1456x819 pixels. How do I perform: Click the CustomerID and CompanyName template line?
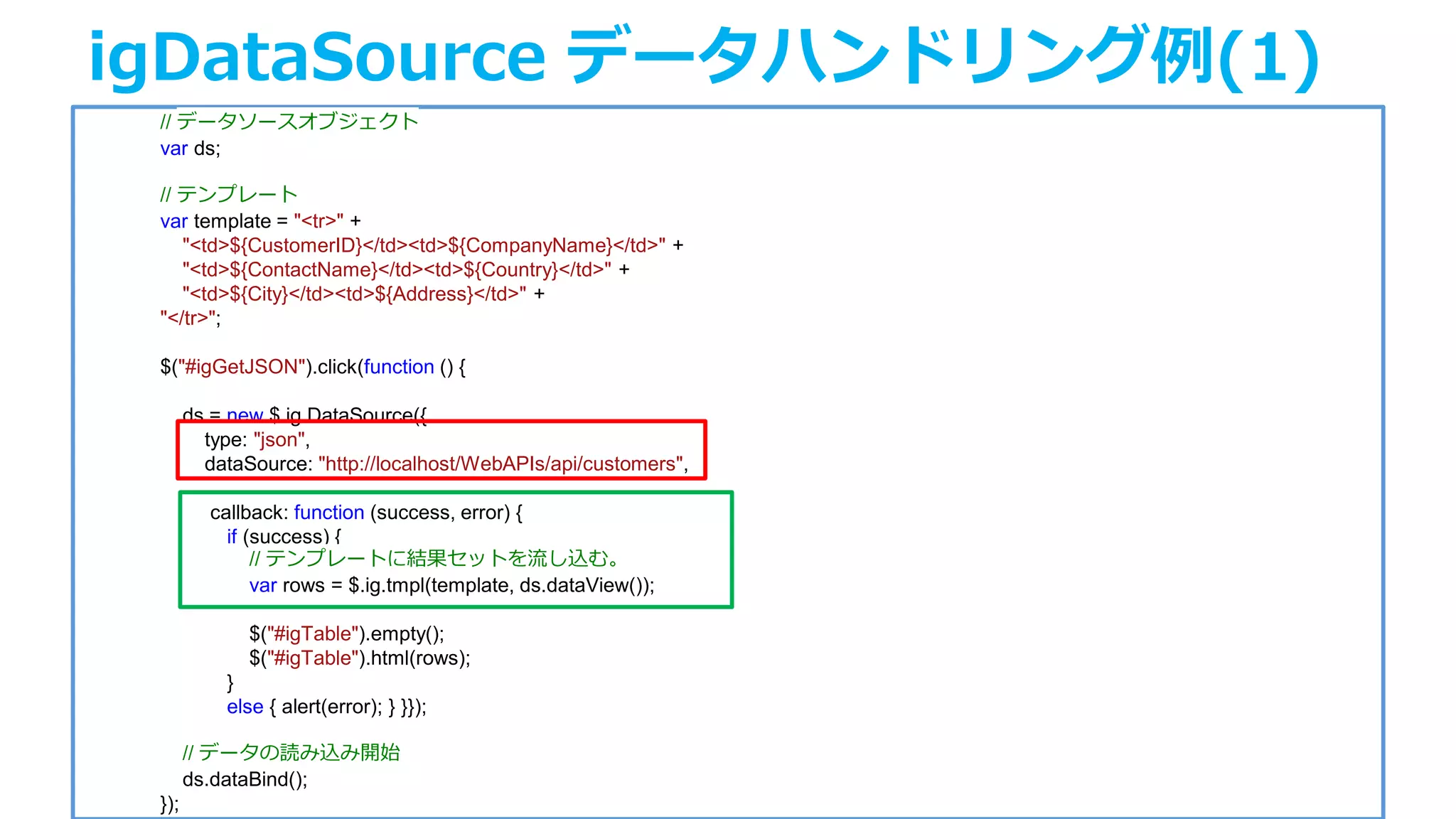point(433,245)
